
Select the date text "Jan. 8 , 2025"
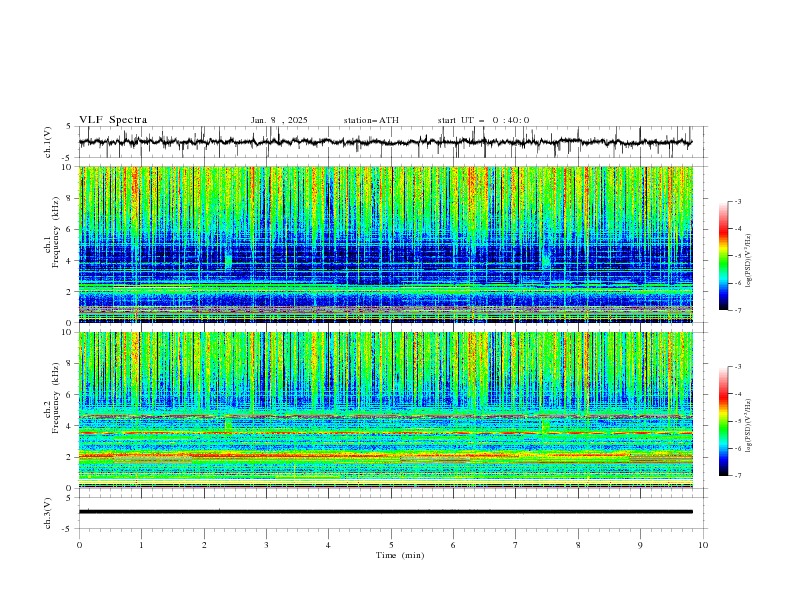pyautogui.click(x=279, y=120)
